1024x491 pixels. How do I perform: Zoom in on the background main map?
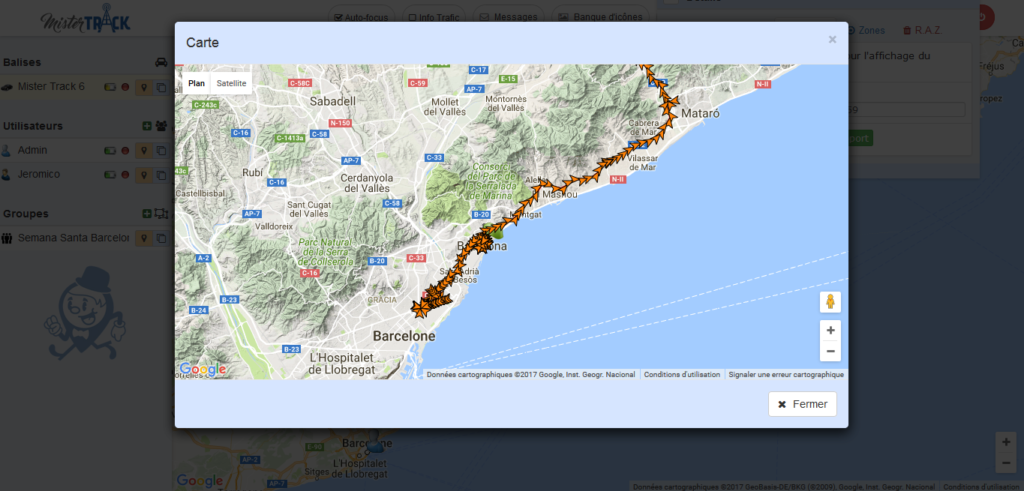pos(1006,442)
